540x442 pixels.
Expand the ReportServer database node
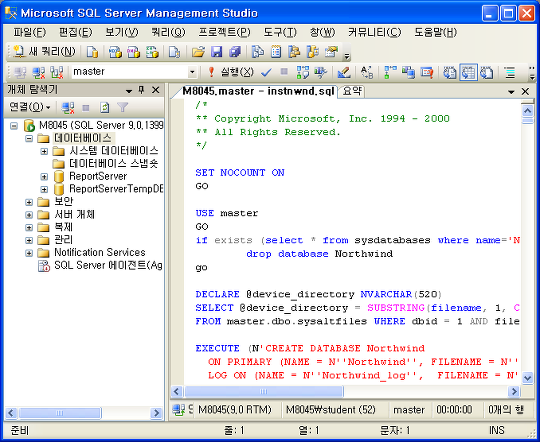44,177
